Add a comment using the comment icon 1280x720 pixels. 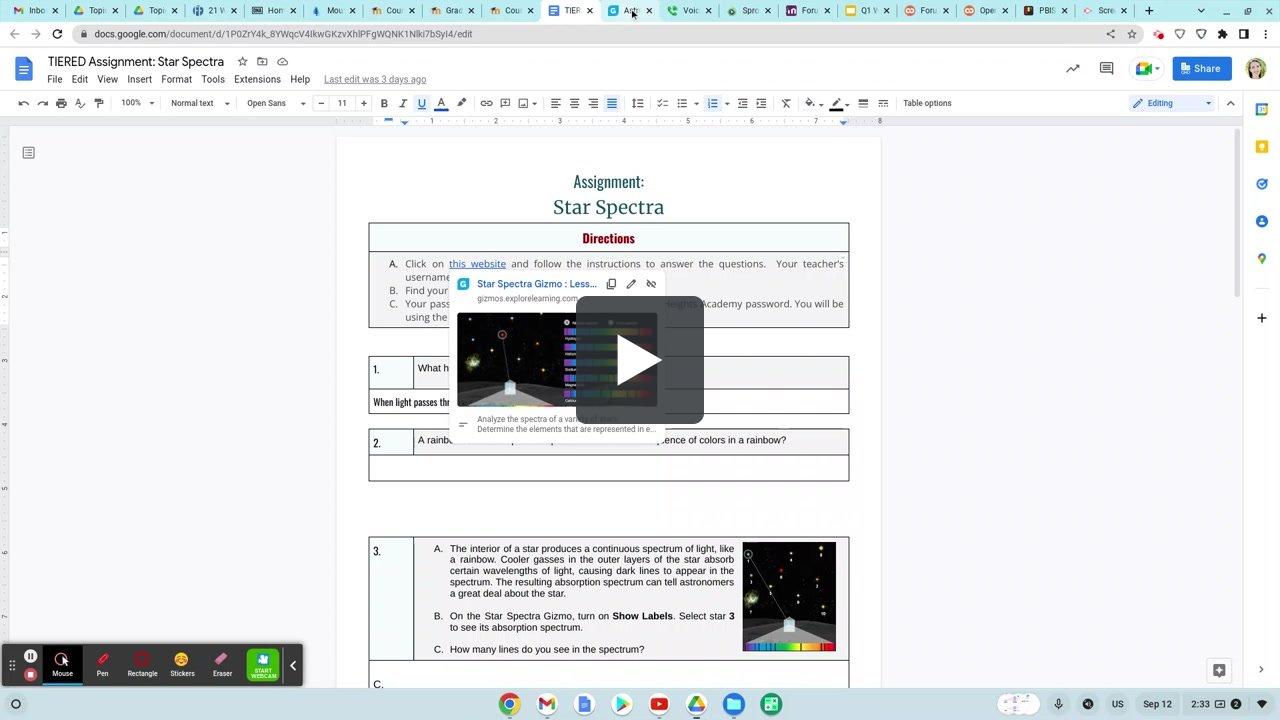tap(506, 103)
